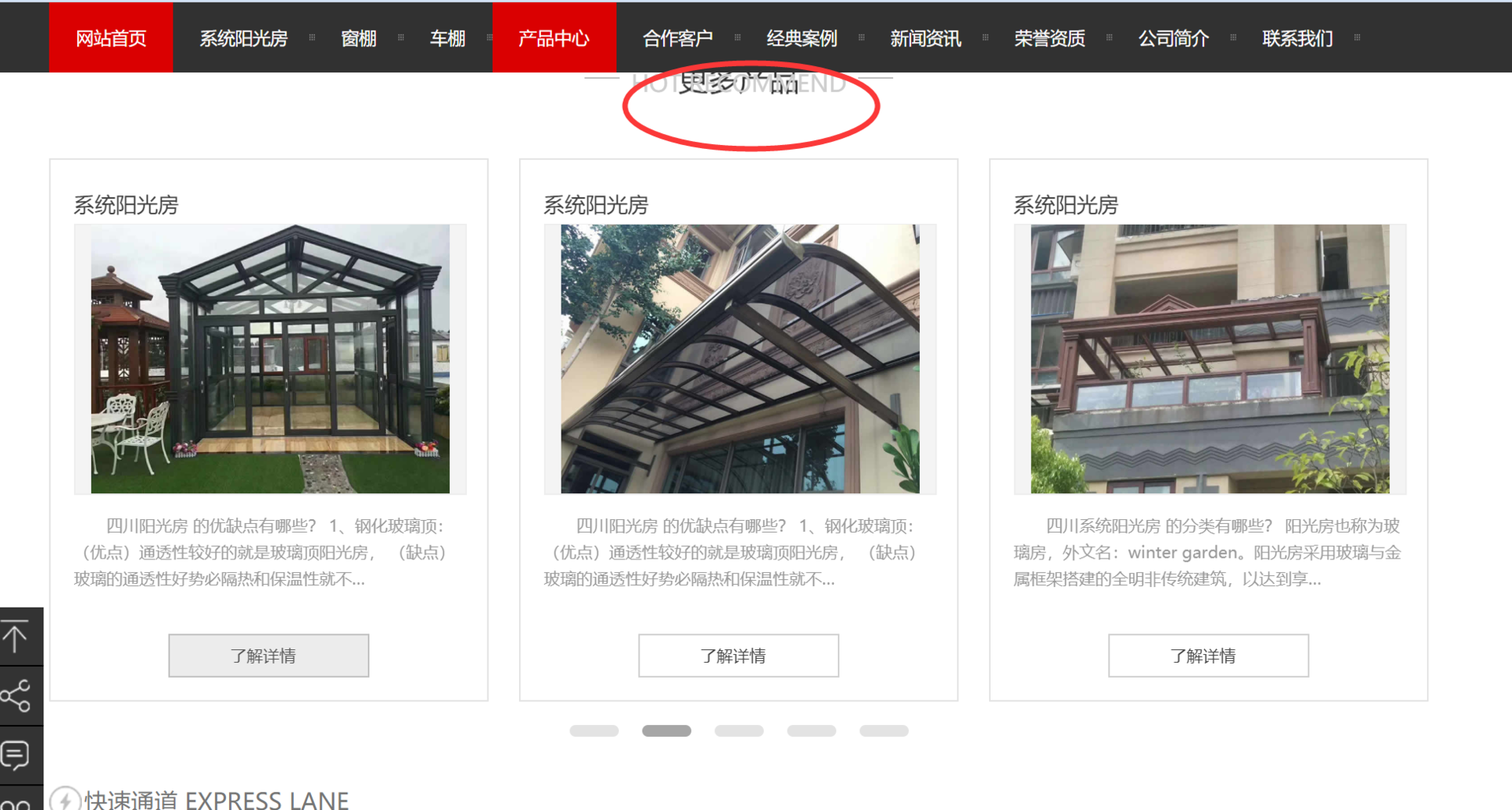Open the share icon in sidebar
The height and width of the screenshot is (810, 1512).
pyautogui.click(x=16, y=696)
